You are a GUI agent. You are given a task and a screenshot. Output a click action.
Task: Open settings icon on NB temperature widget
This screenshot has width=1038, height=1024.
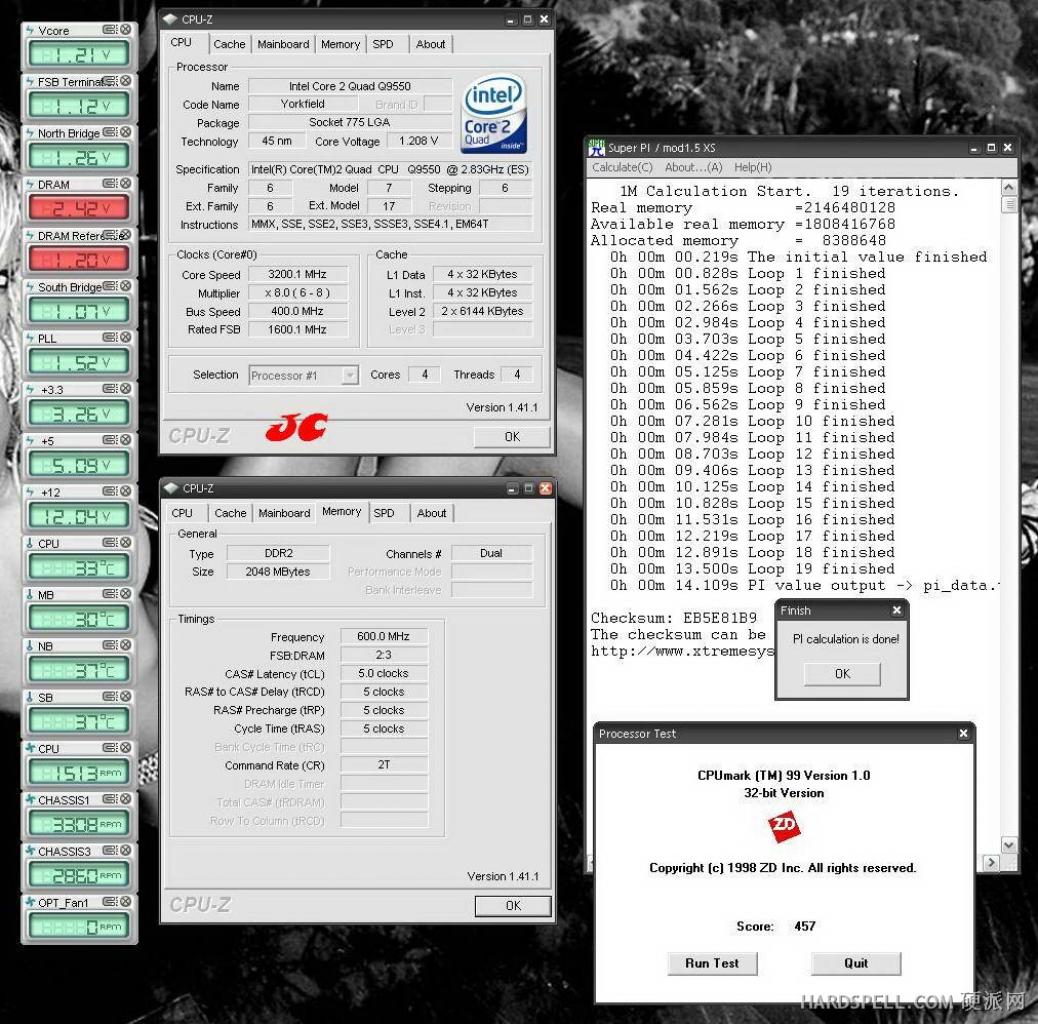(x=110, y=645)
